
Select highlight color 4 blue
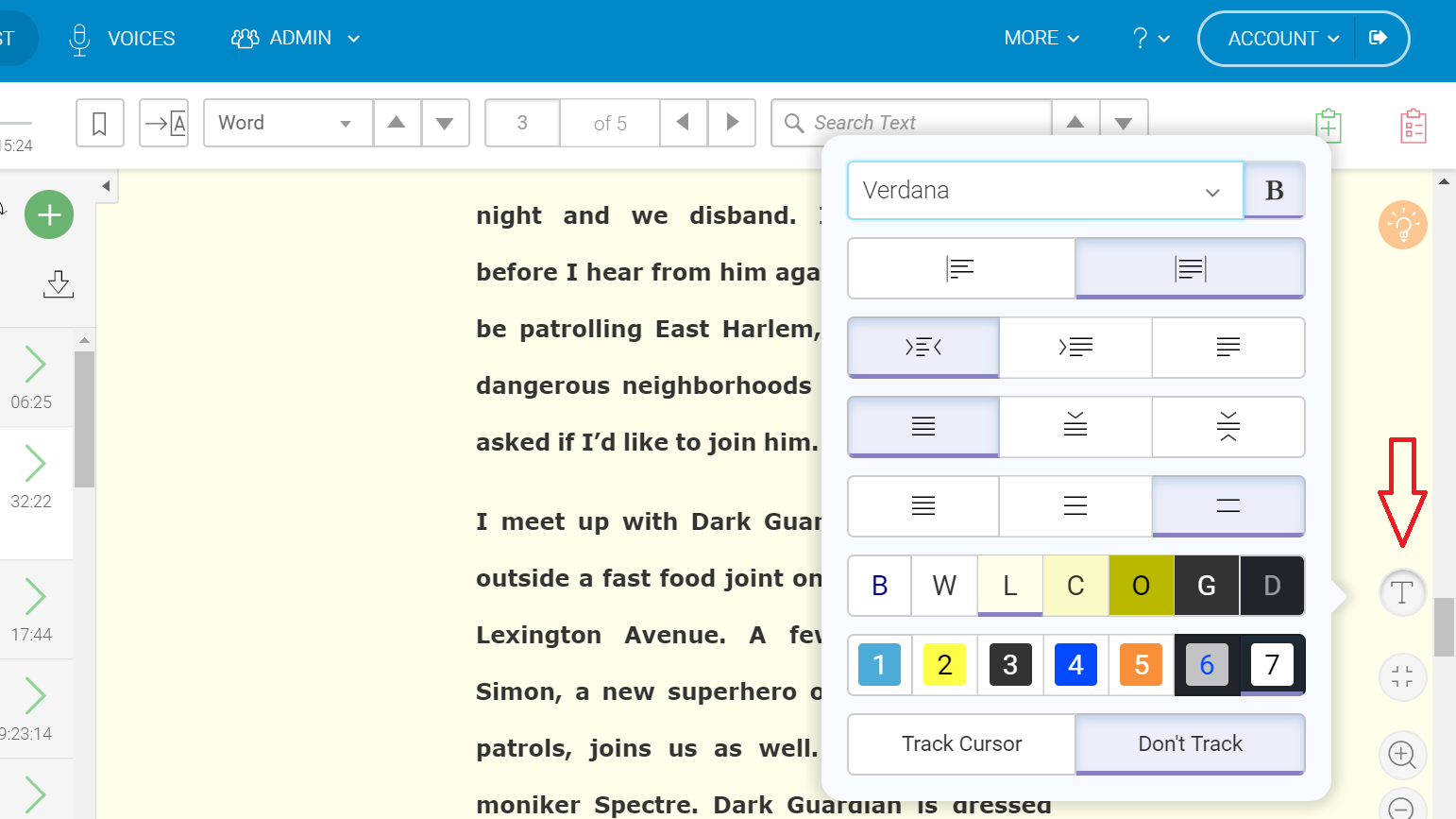[x=1075, y=665]
